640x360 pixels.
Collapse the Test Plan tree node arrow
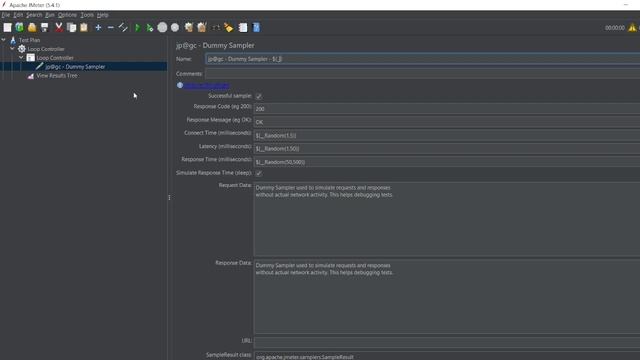tap(4, 40)
